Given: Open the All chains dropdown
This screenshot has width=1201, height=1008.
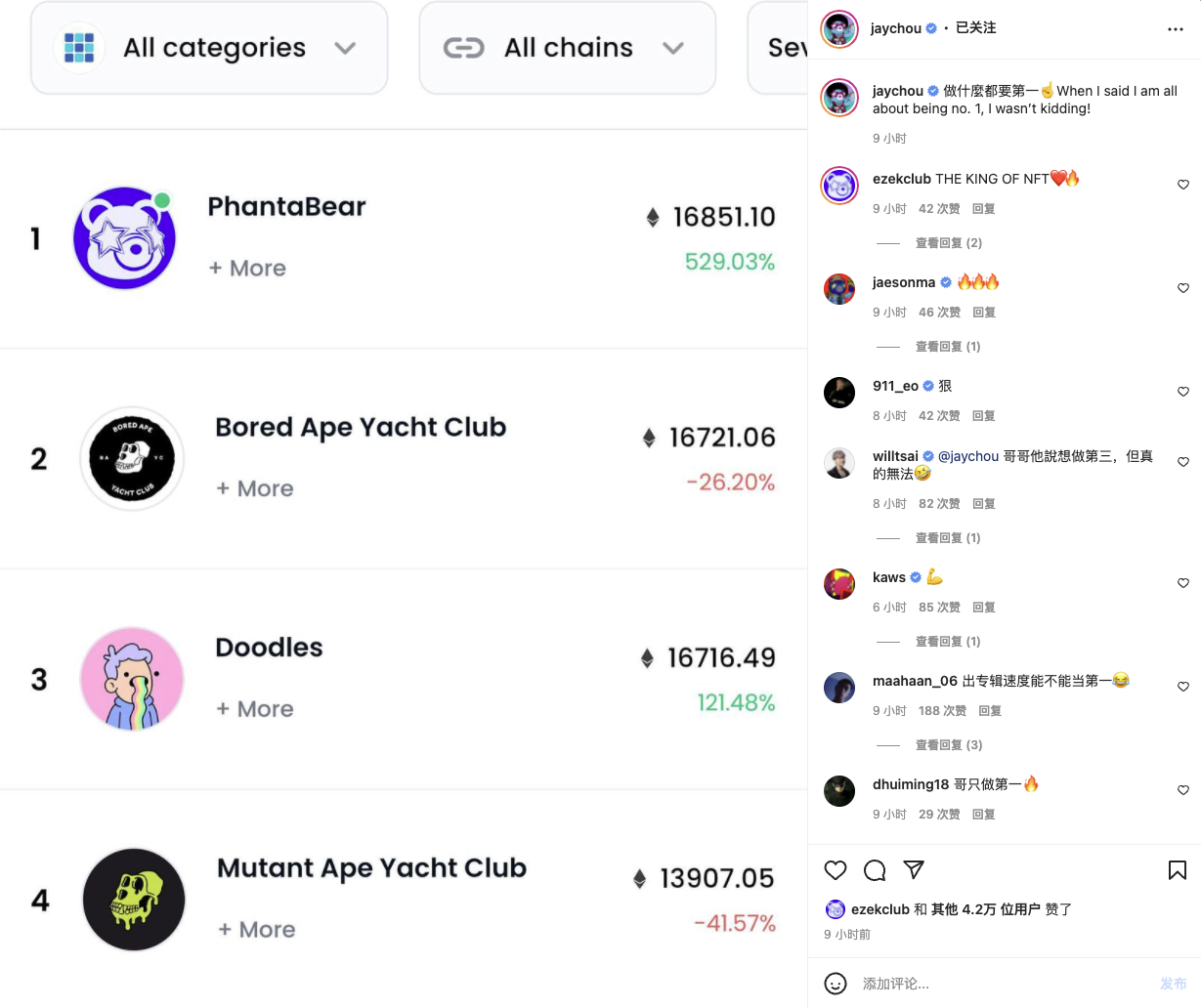Looking at the screenshot, I should point(568,48).
